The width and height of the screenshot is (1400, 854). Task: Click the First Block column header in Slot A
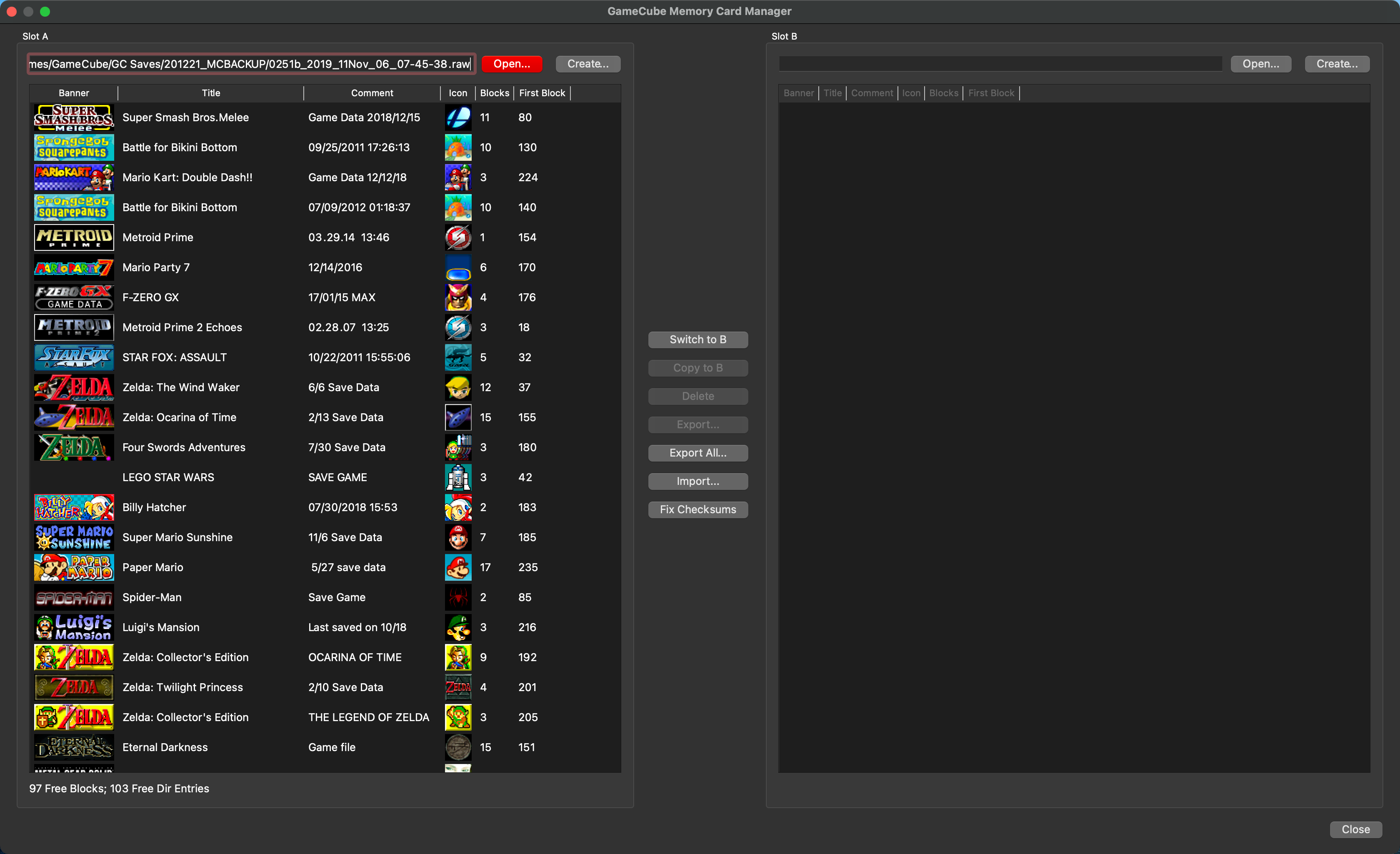pos(542,93)
